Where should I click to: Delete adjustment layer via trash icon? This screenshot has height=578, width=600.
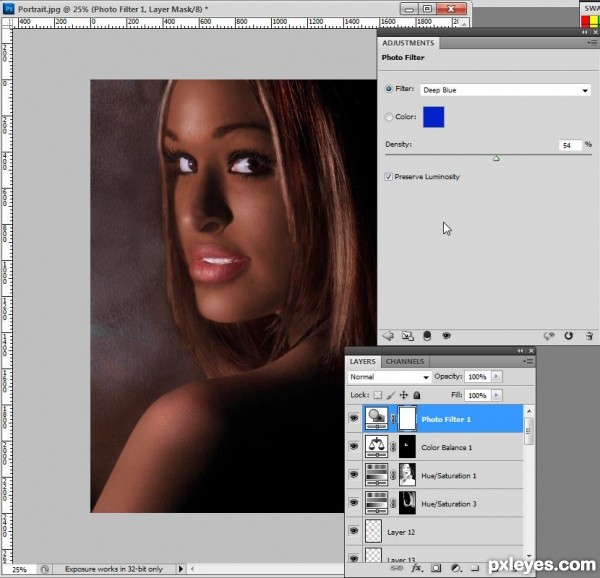point(589,336)
